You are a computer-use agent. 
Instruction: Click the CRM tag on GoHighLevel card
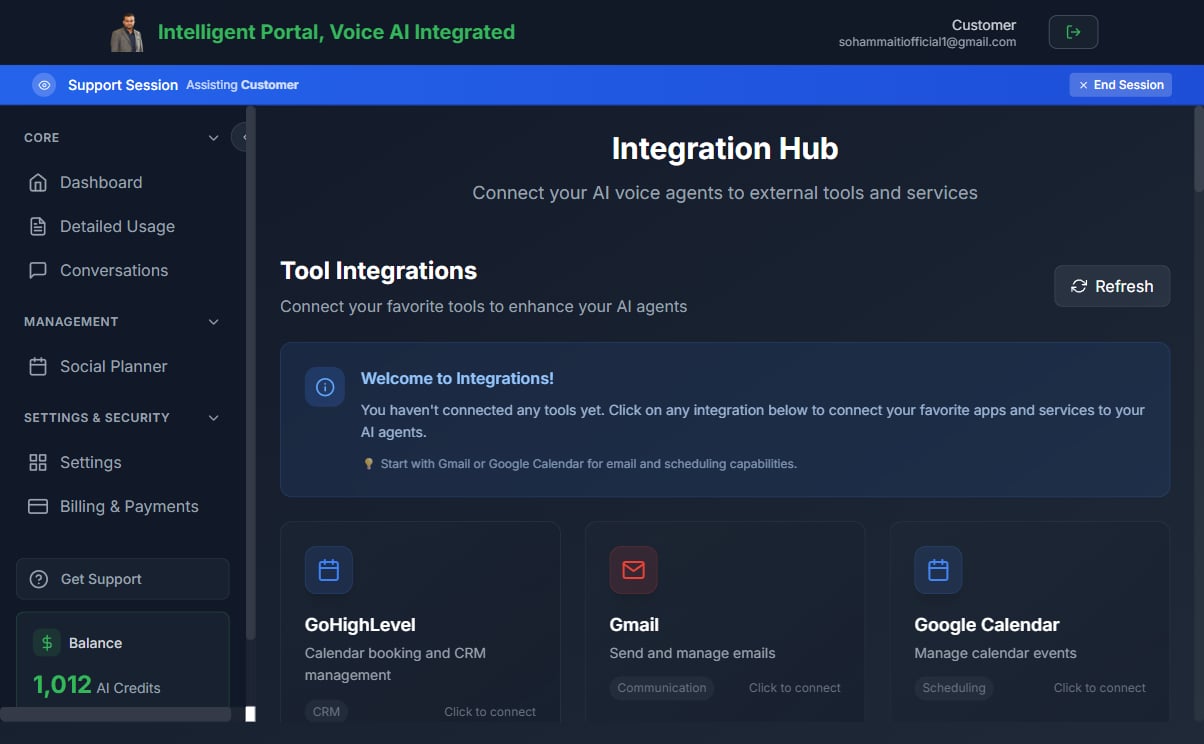tap(327, 712)
